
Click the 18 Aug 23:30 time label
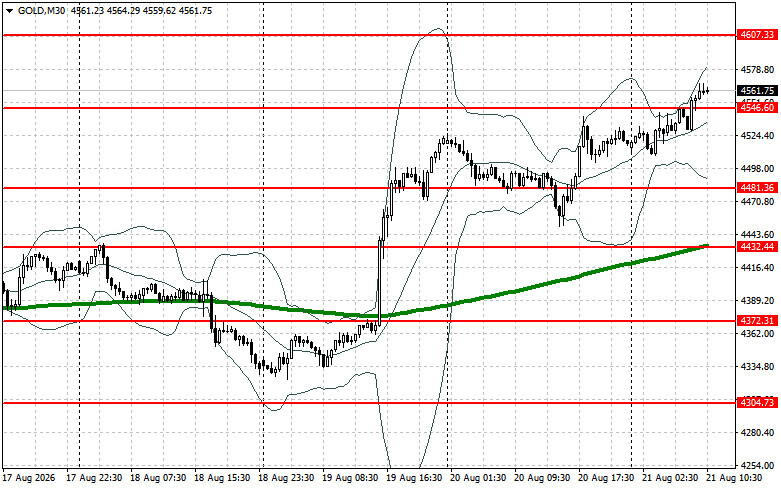[286, 478]
